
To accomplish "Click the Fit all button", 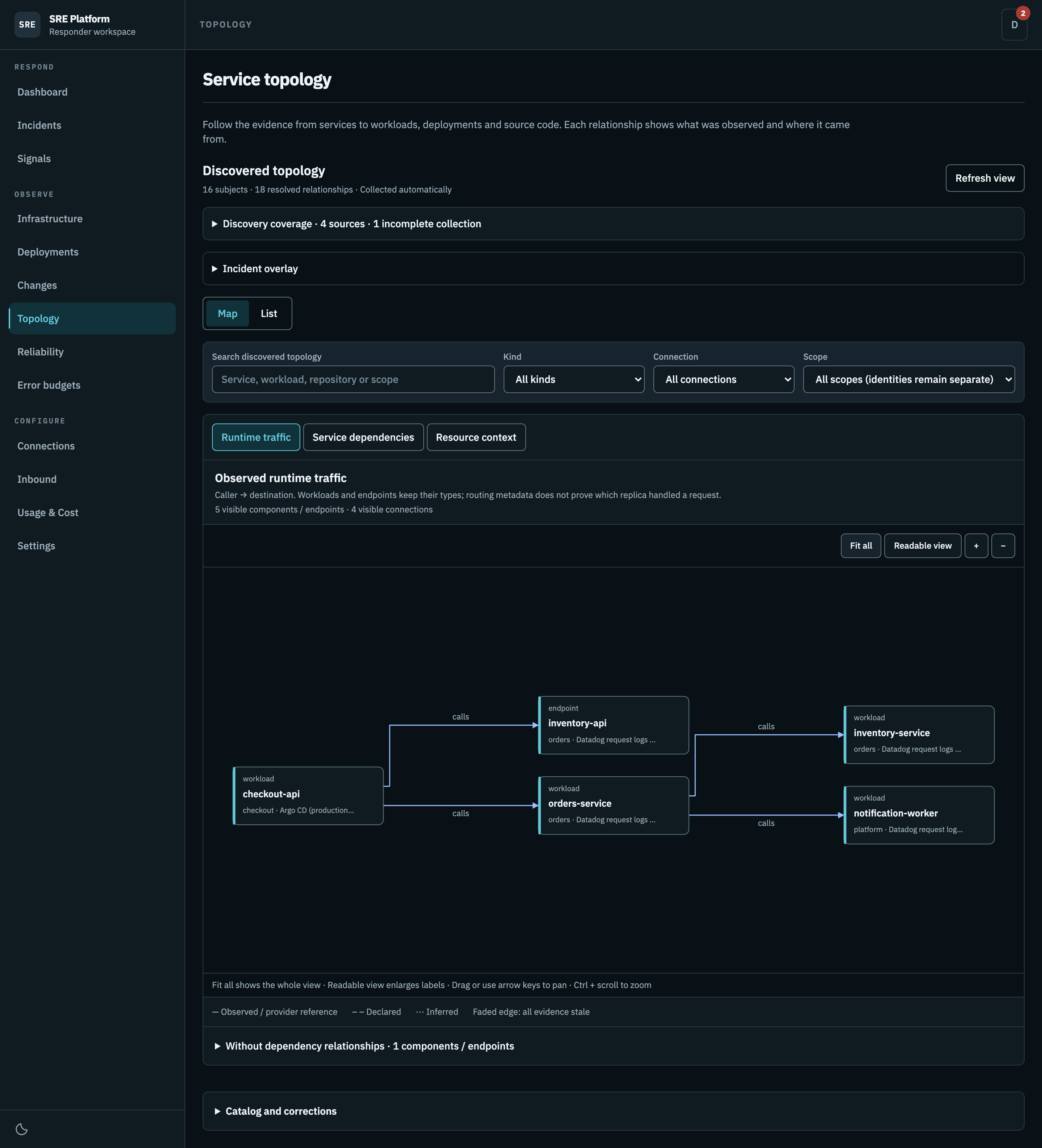I will (x=860, y=545).
